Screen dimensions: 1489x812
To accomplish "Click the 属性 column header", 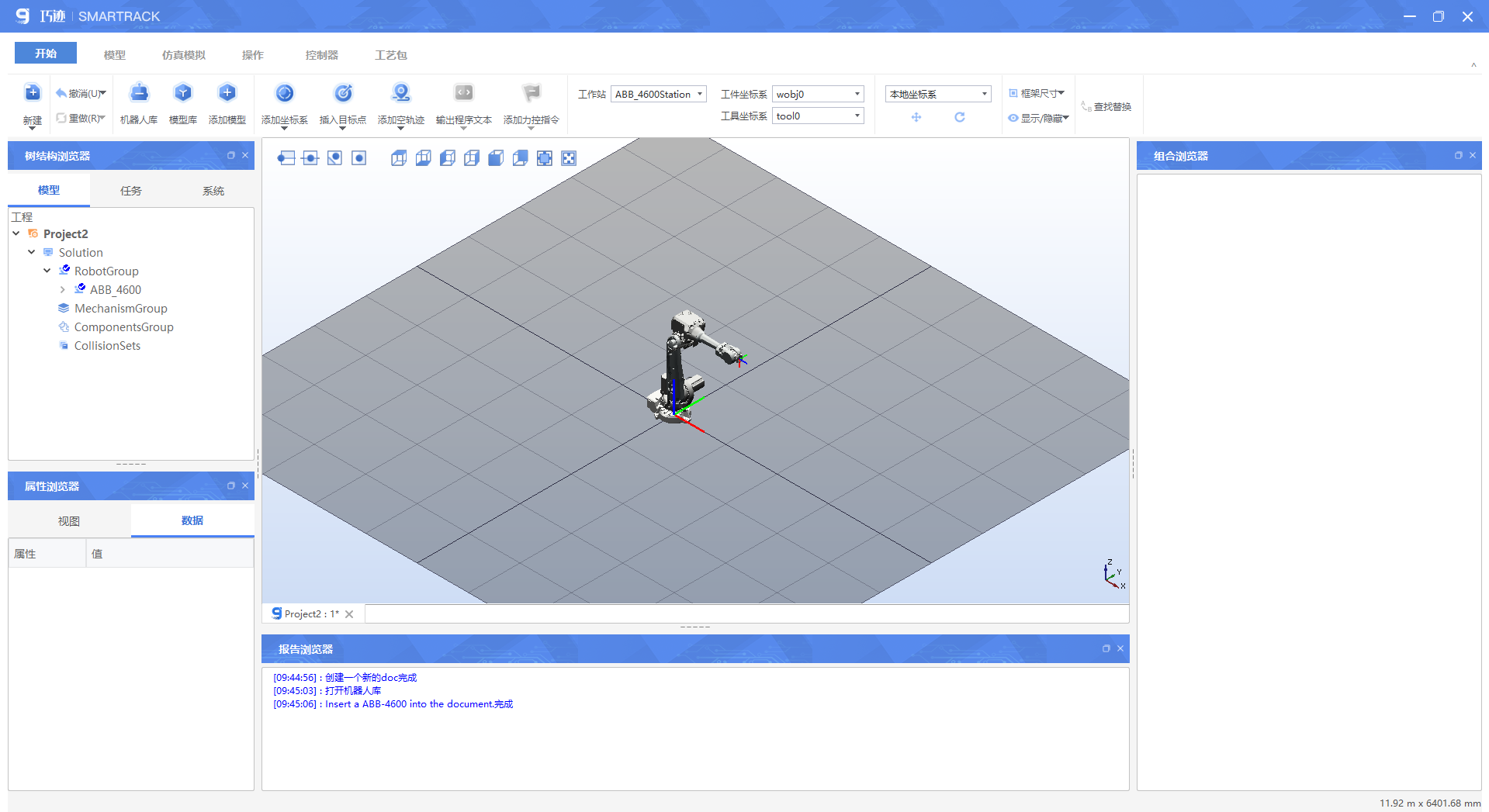I will click(47, 554).
